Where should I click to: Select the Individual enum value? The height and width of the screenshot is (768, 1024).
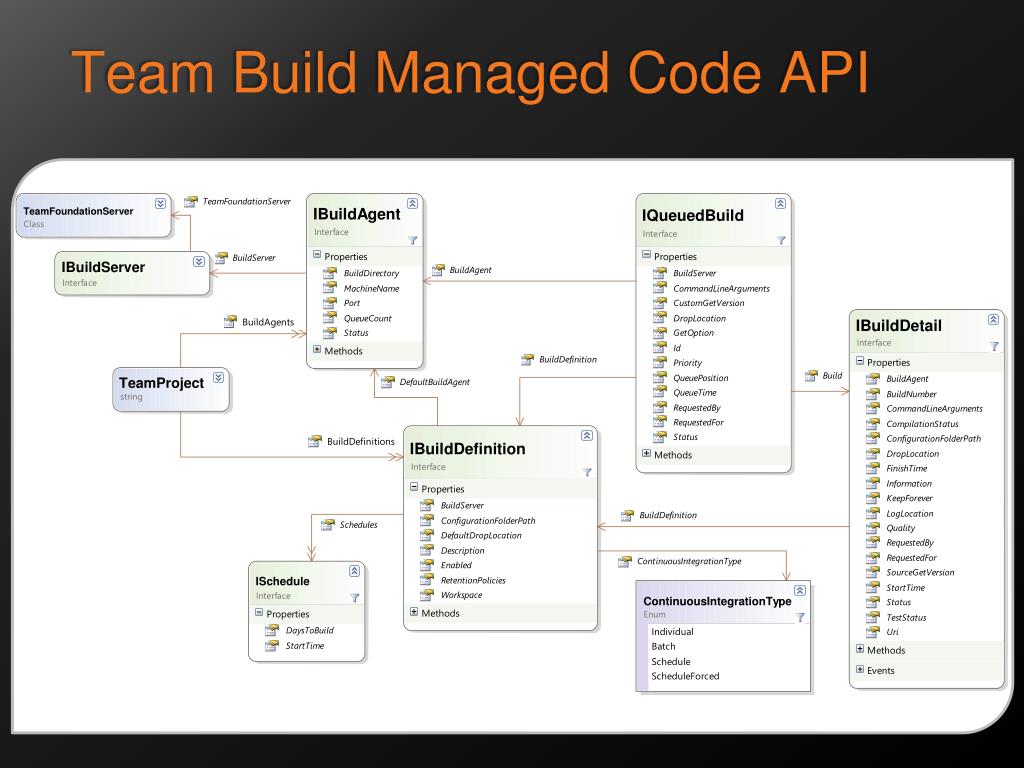(672, 632)
